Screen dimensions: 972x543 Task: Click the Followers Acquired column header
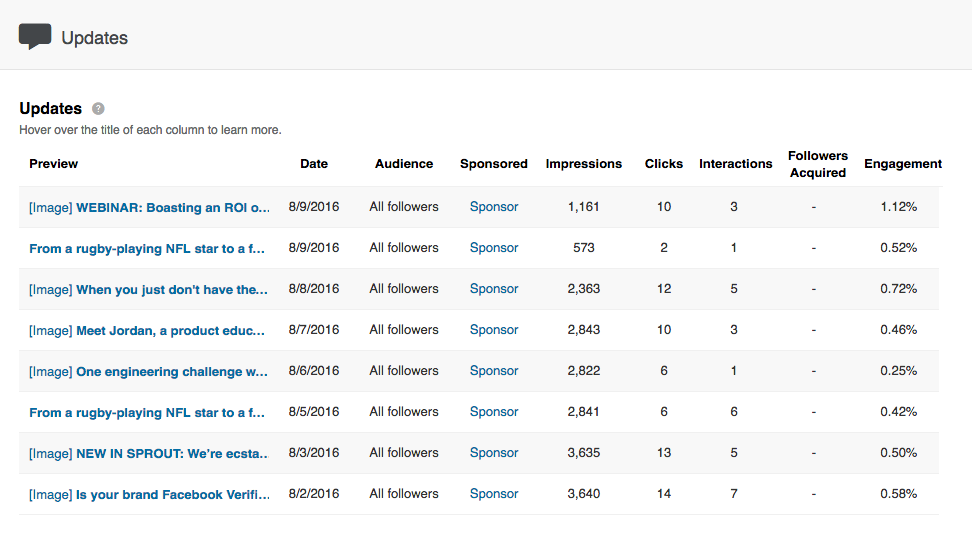tap(817, 164)
